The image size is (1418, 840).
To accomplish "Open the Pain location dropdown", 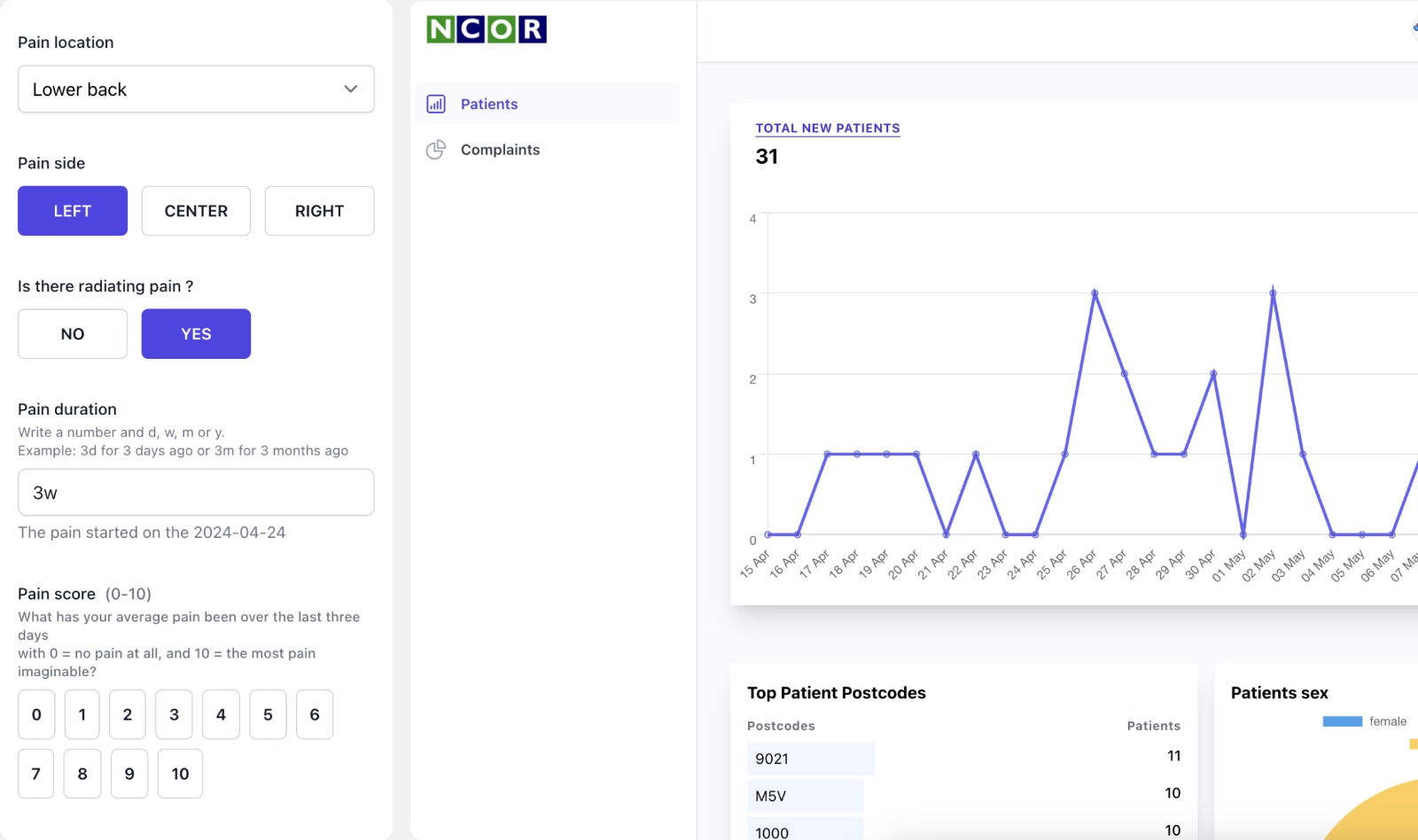I will [195, 89].
